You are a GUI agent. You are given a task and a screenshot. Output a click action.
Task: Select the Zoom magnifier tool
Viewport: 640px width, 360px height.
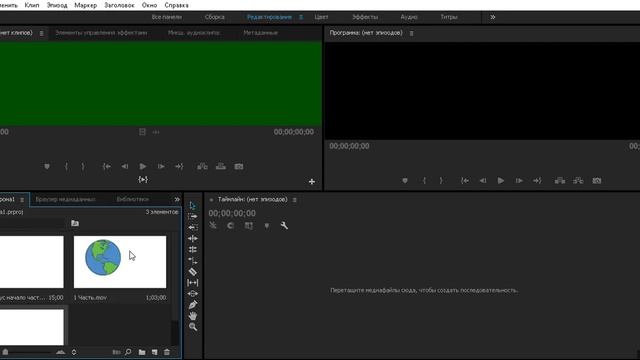click(x=193, y=327)
